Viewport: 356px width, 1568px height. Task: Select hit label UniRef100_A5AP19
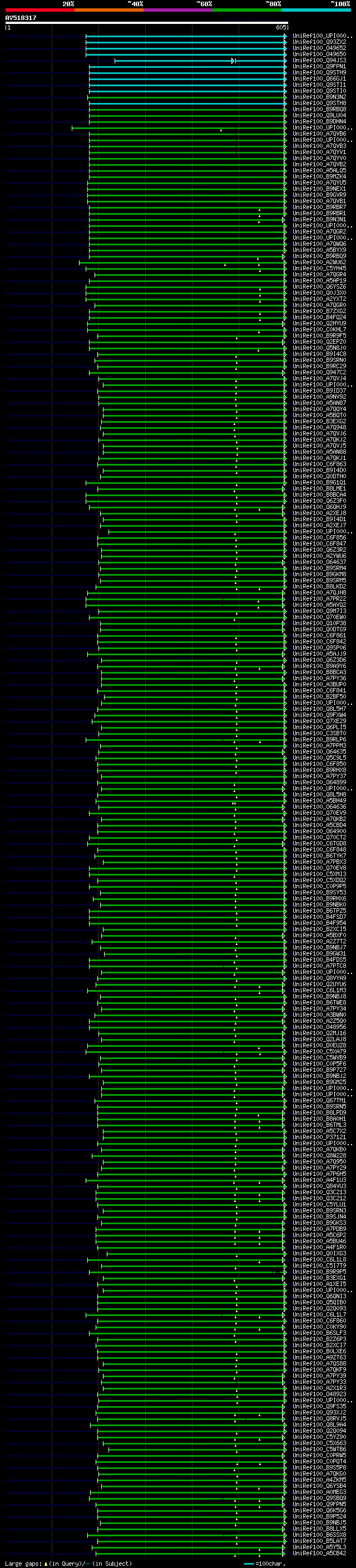[319, 280]
